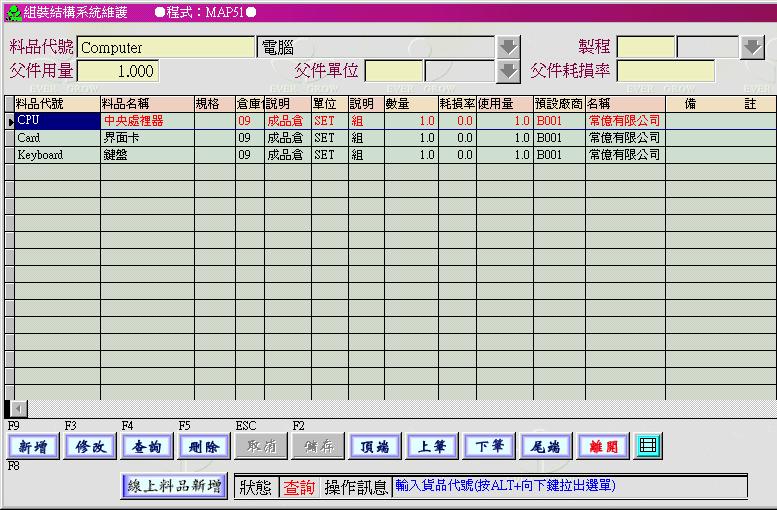Click the 新增 button
This screenshot has width=777, height=510.
click(x=32, y=447)
